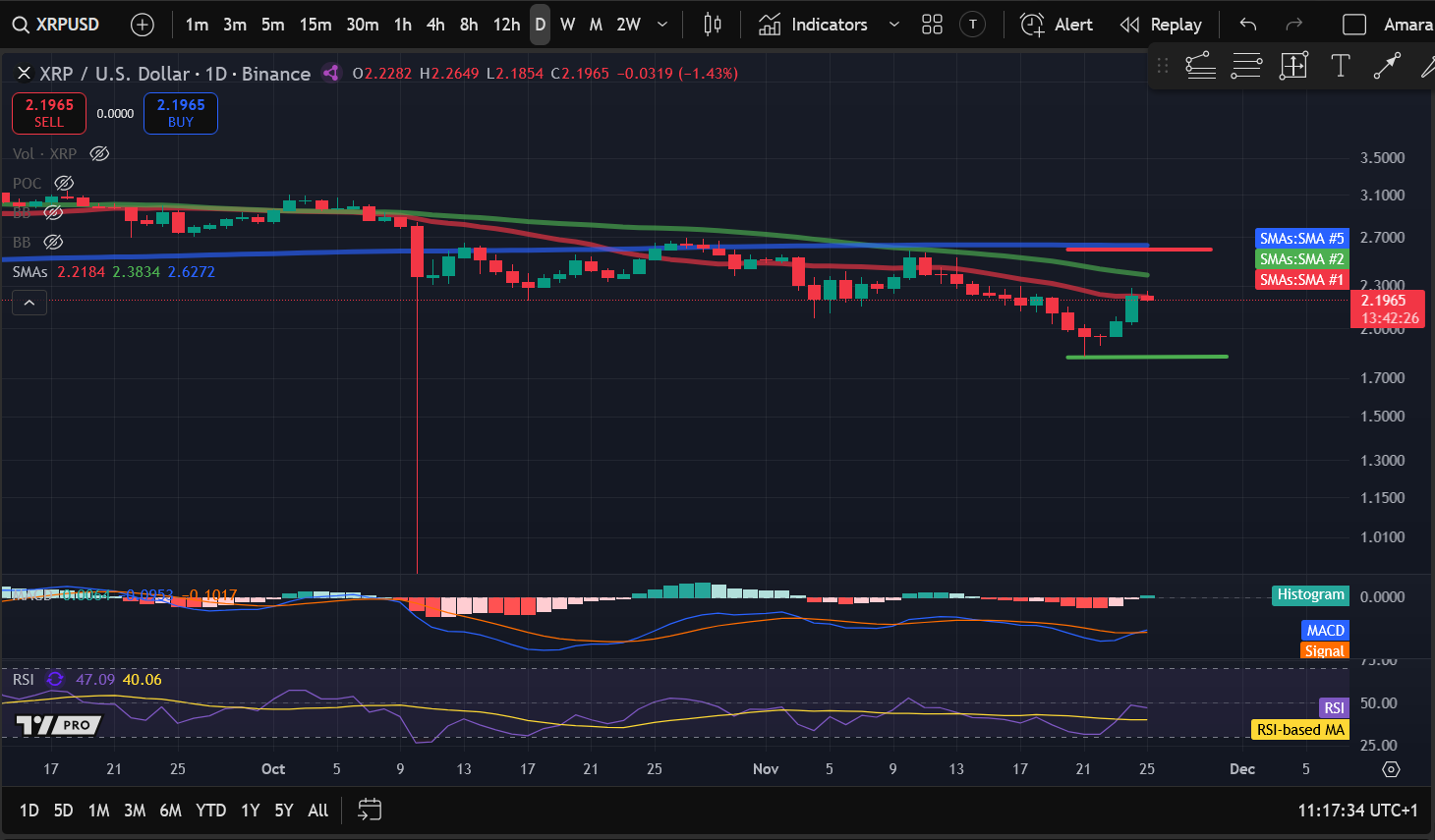
Task: Select the arrow trend line tool
Action: (1386, 66)
